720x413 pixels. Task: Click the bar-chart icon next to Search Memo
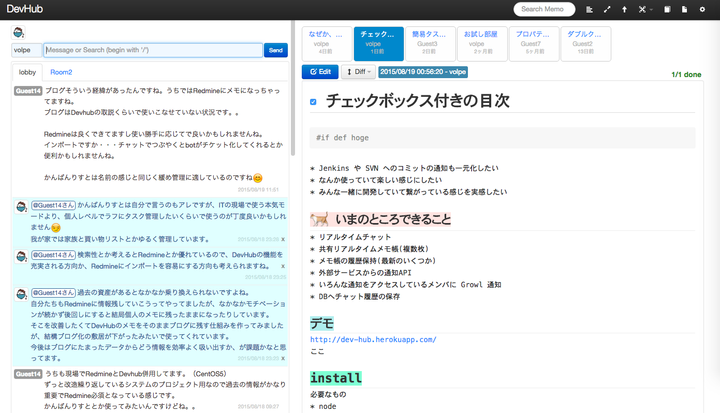pos(590,9)
